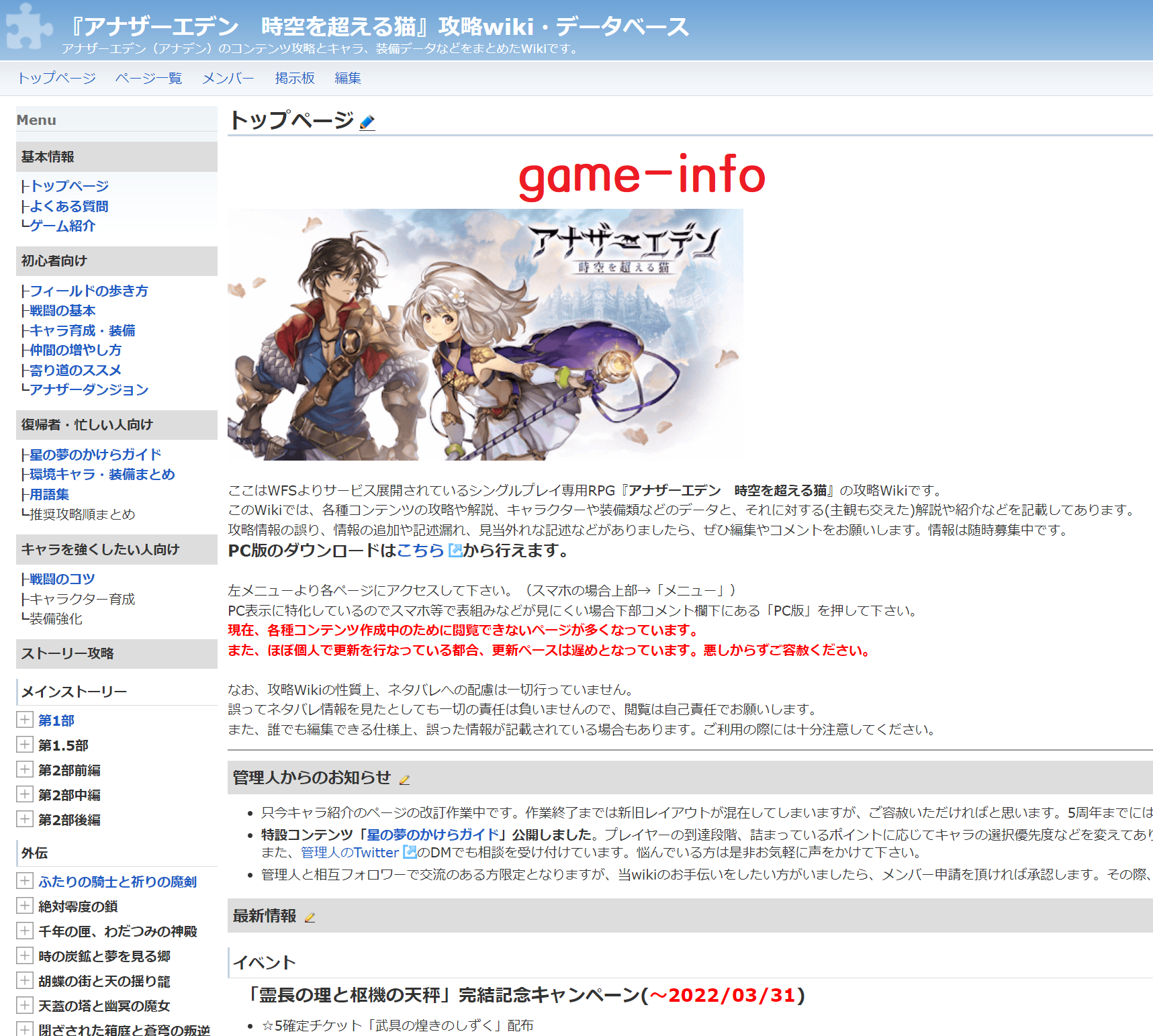Viewport: 1153px width, 1036px height.
Task: Click edit pencil icon next to 管理人からのお知らせ
Action: click(404, 780)
